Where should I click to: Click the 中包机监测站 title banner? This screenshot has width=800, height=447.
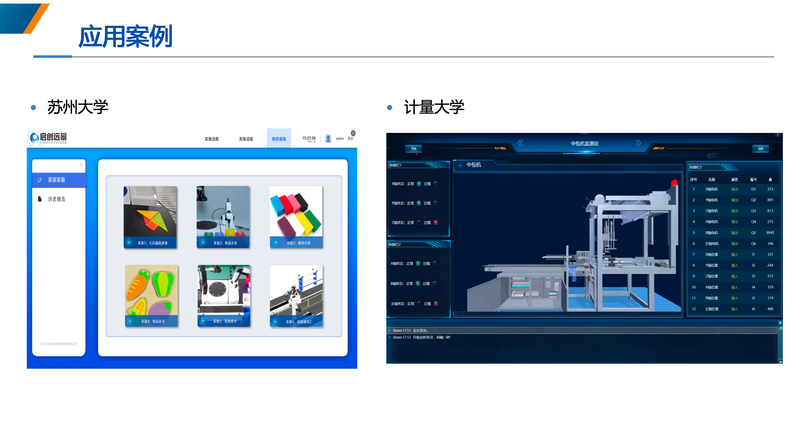tap(584, 144)
